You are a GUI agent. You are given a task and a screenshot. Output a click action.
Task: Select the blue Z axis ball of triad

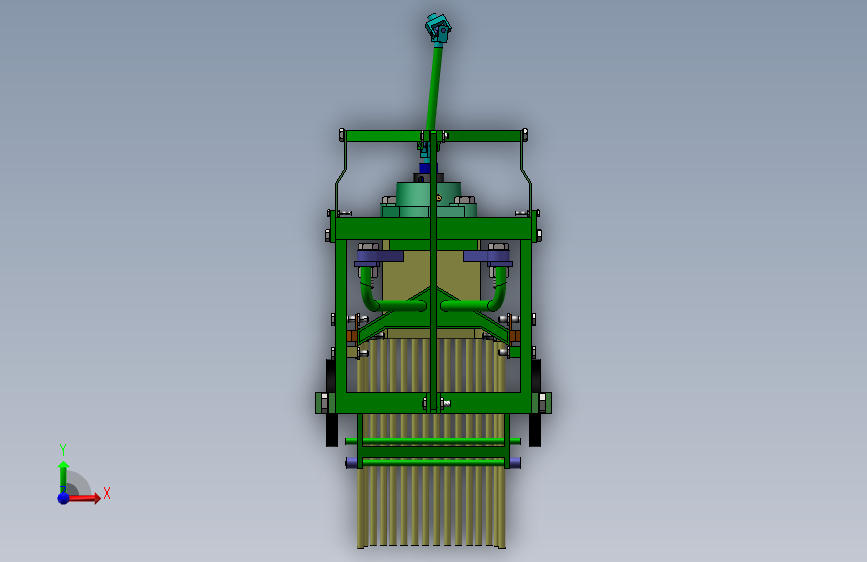(x=64, y=498)
